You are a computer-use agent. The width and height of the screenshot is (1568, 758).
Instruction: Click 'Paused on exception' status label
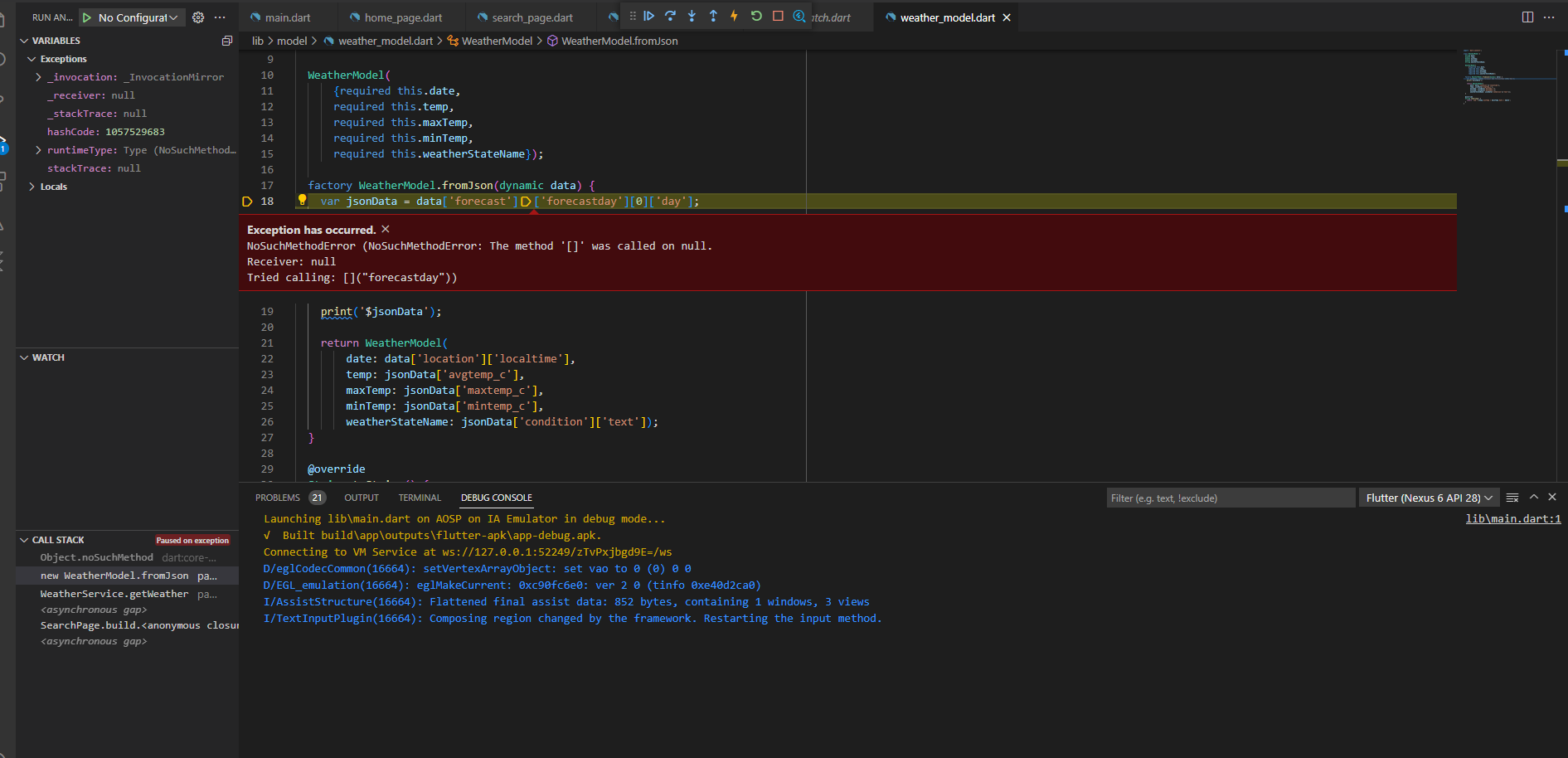tap(192, 540)
